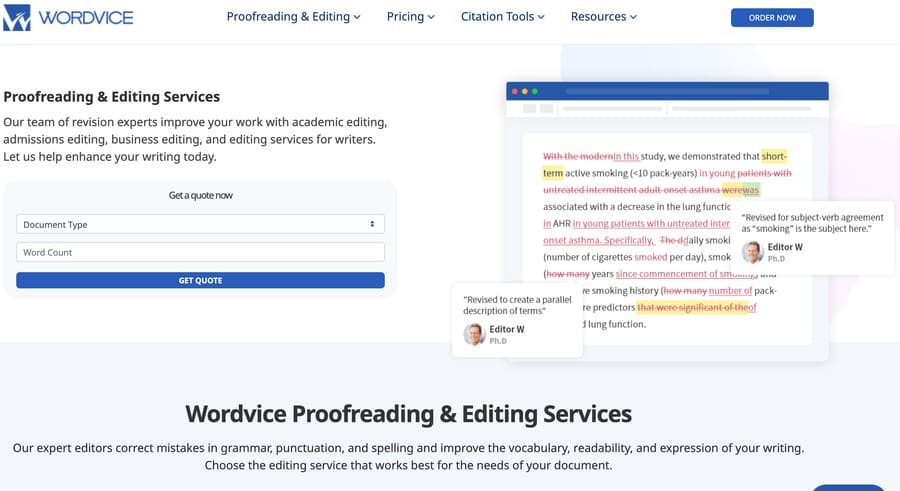Click the Wordvice logo icon
900x491 pixels.
pos(17,17)
